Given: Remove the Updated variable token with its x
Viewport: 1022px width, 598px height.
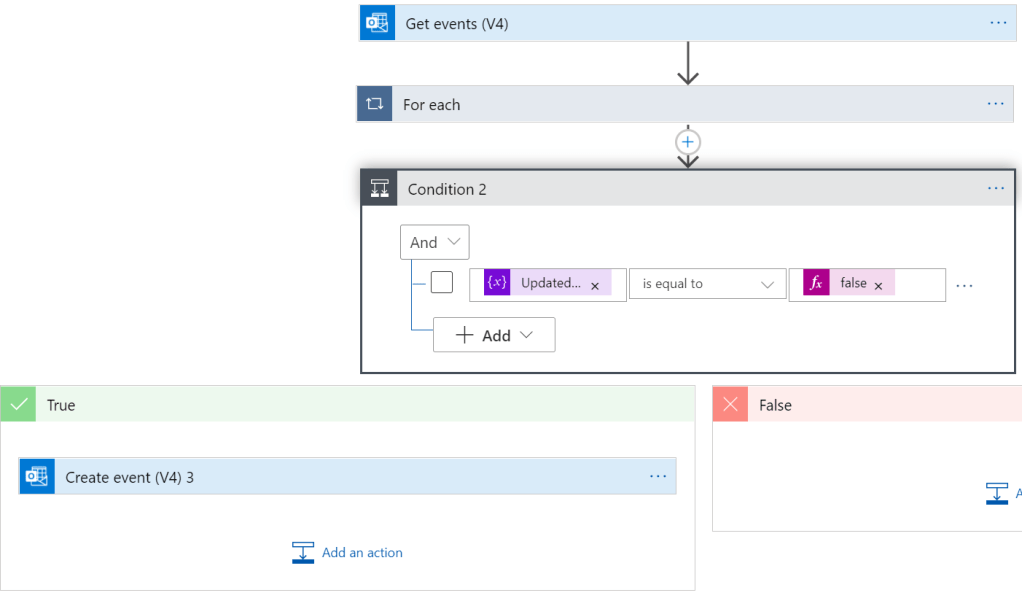Looking at the screenshot, I should click(x=595, y=286).
